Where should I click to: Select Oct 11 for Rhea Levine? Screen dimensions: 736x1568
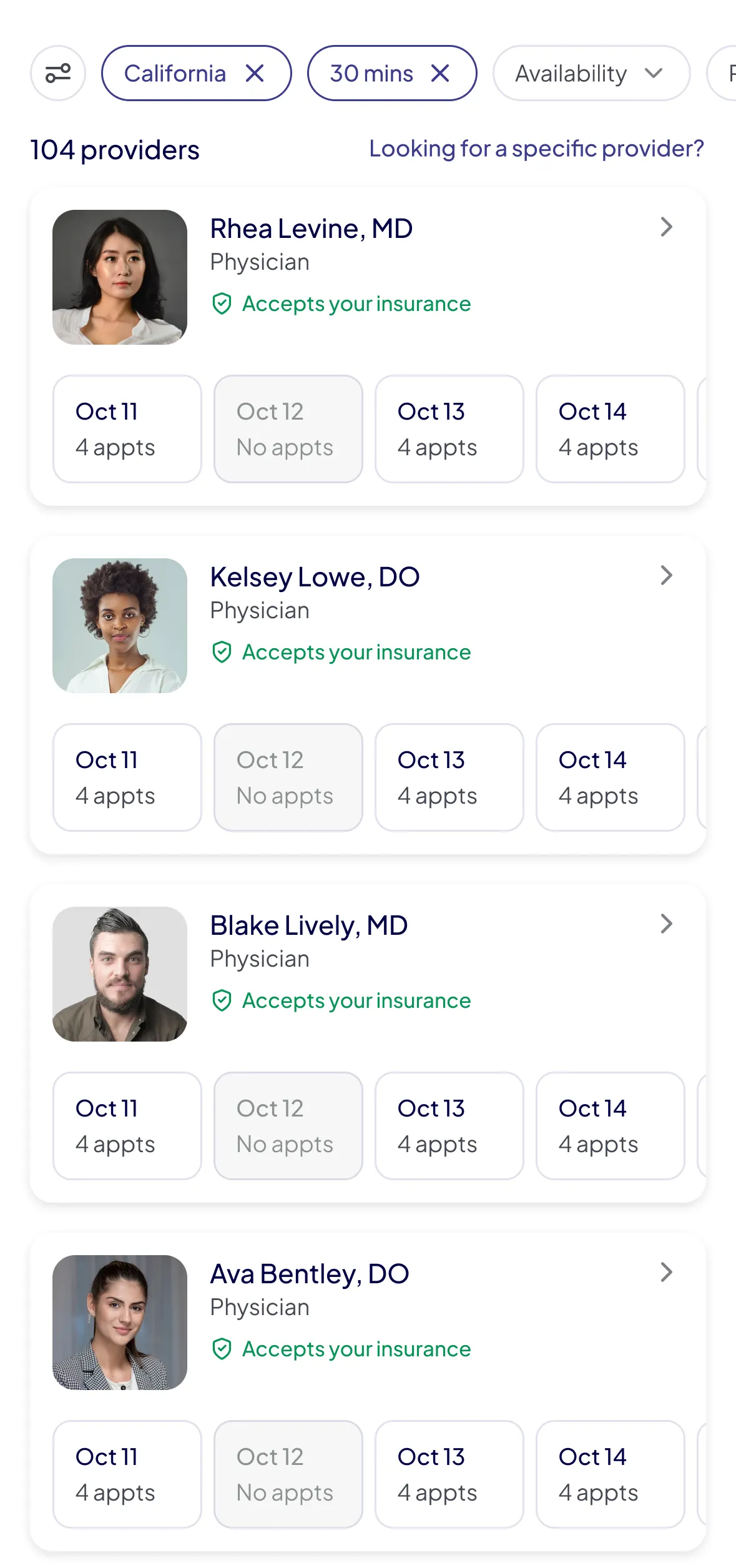(127, 429)
